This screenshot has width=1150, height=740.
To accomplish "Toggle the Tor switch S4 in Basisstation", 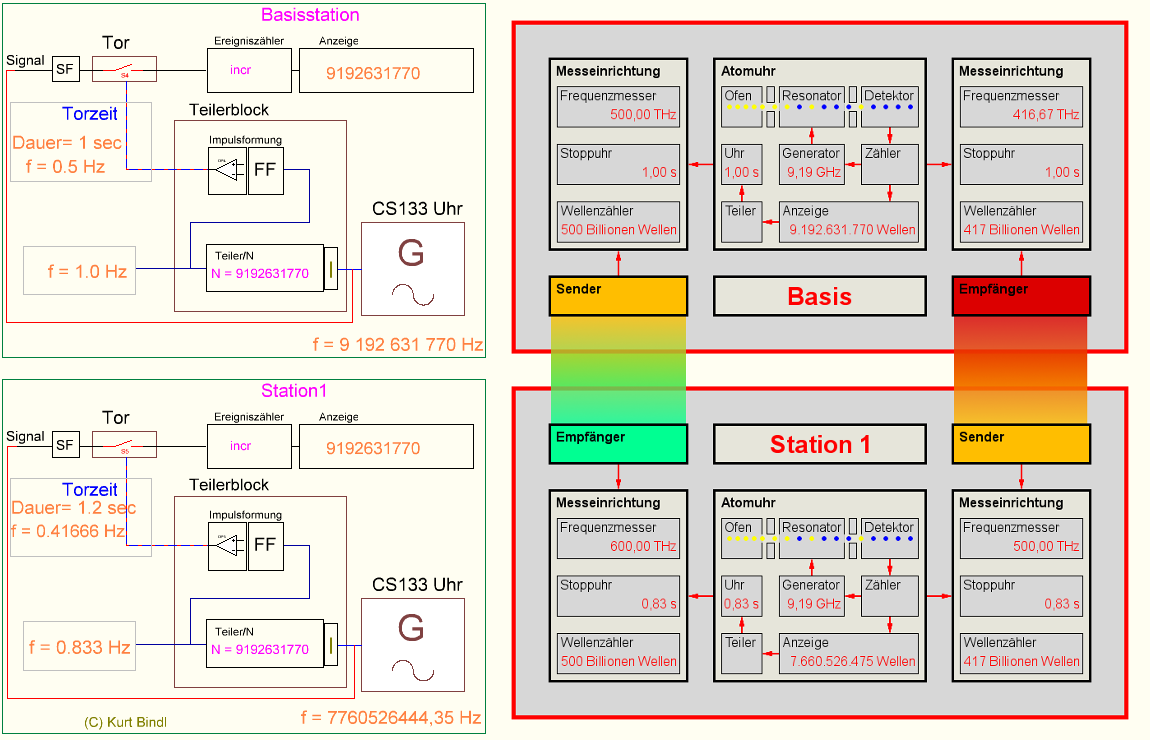I will pos(125,69).
